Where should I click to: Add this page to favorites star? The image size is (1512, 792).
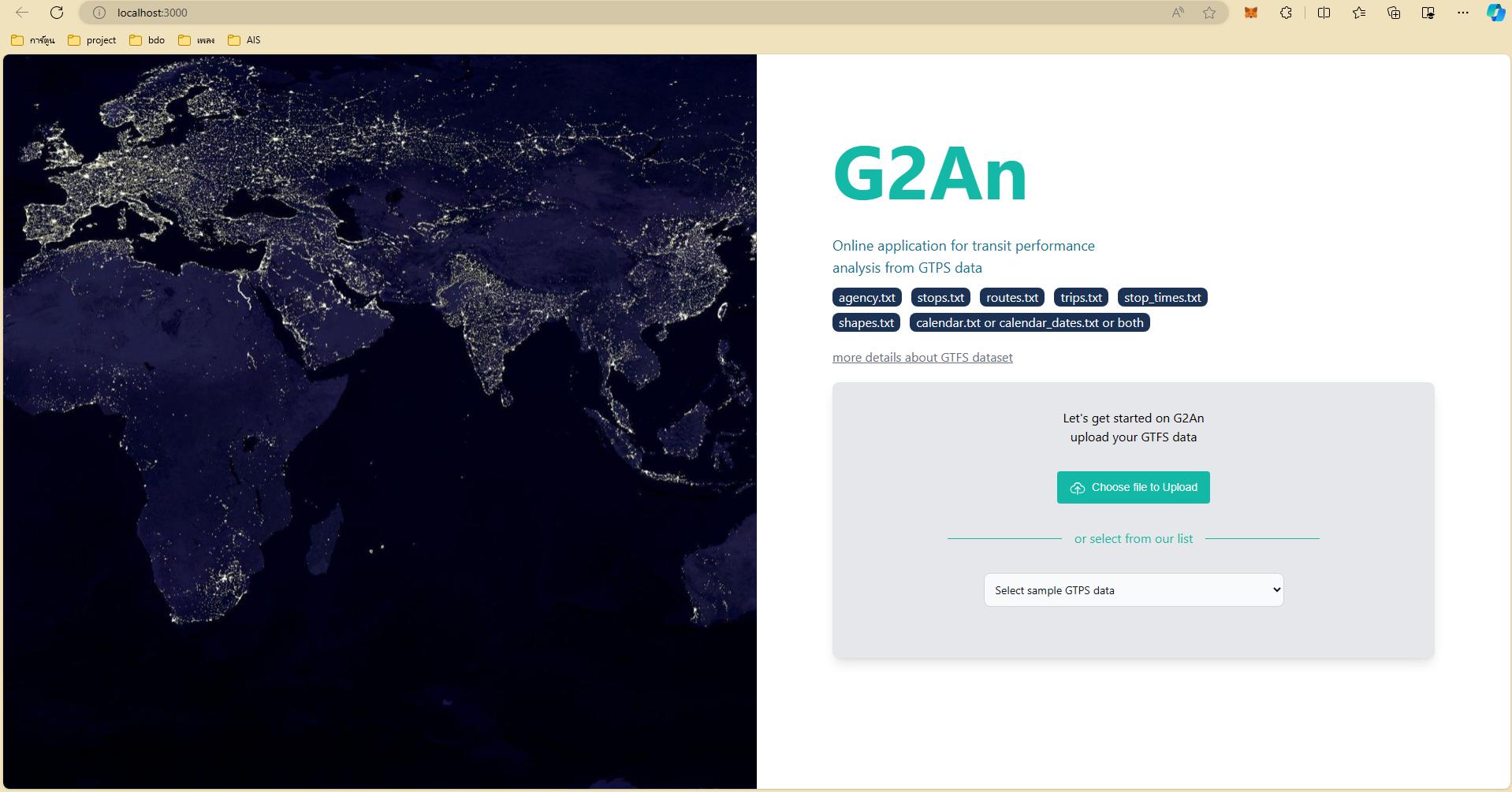pos(1209,13)
